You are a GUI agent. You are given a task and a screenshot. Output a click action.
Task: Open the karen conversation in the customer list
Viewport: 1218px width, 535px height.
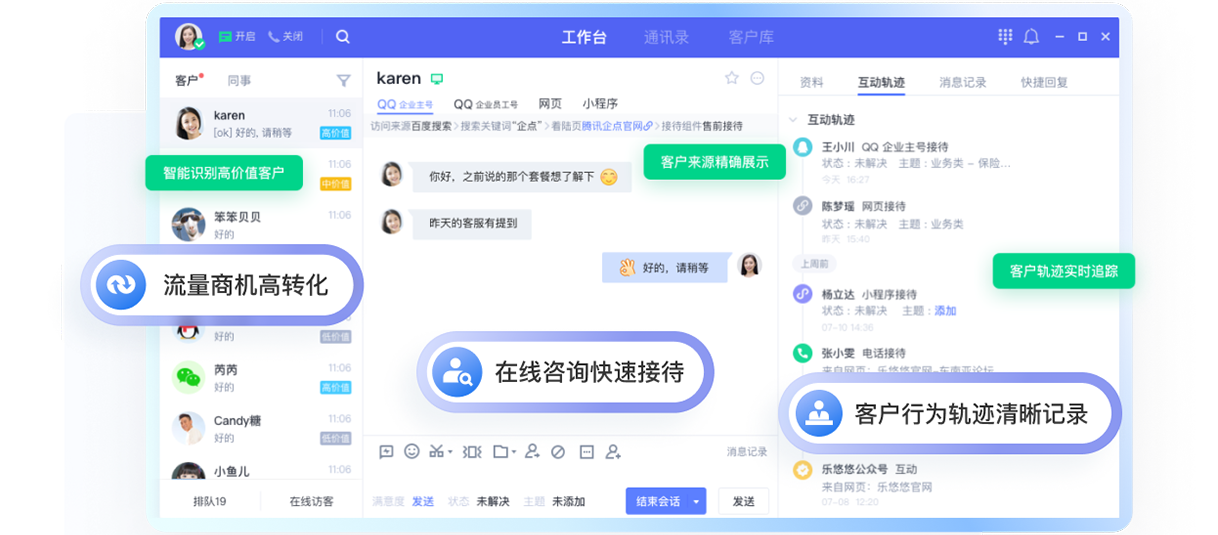point(261,123)
